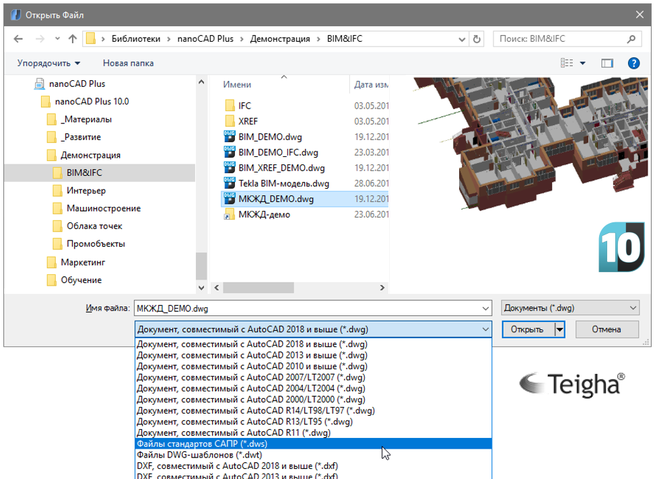Expand the Упорядочить dropdown menu
The width and height of the screenshot is (655, 479).
49,63
